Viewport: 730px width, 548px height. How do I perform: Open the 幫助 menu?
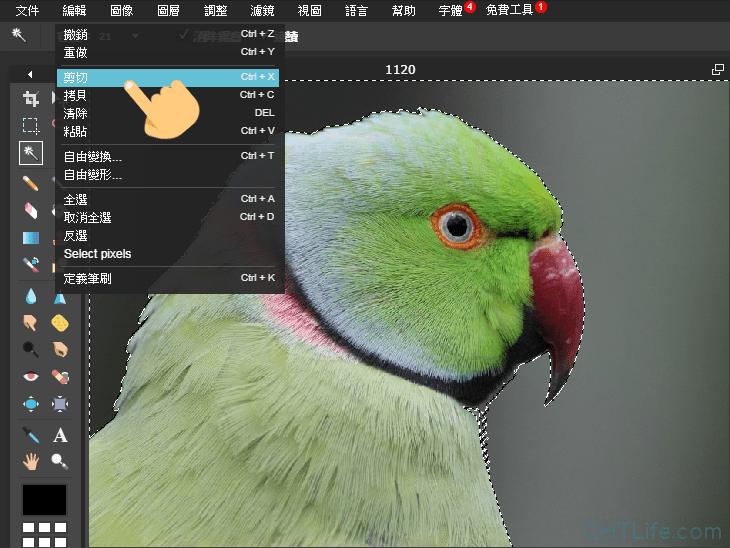(404, 10)
